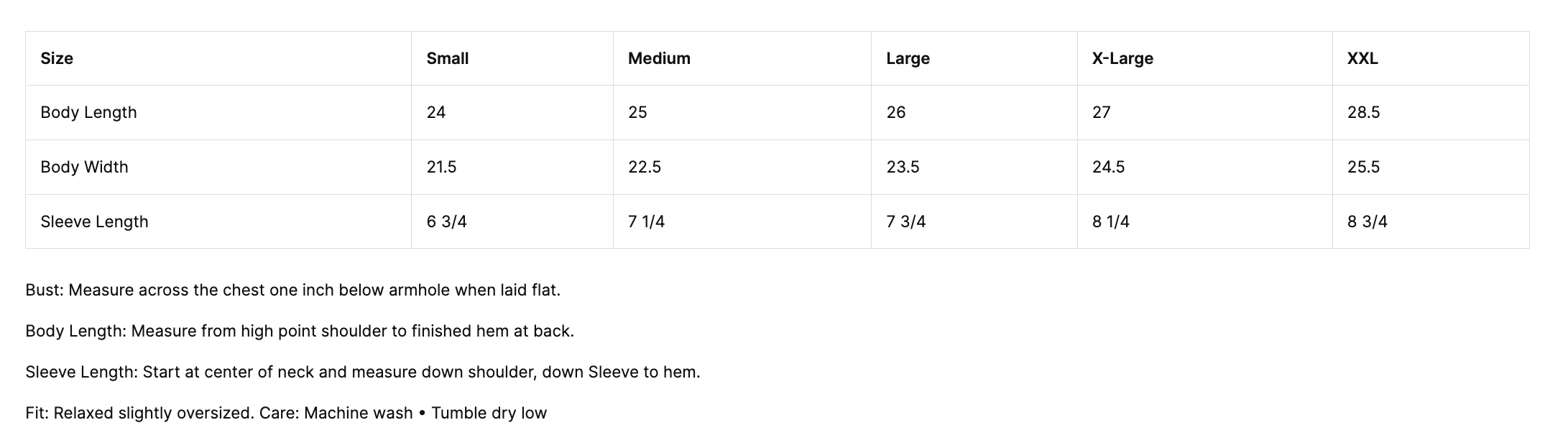Click the Medium column header
The width and height of the screenshot is (1568, 443).
point(658,58)
